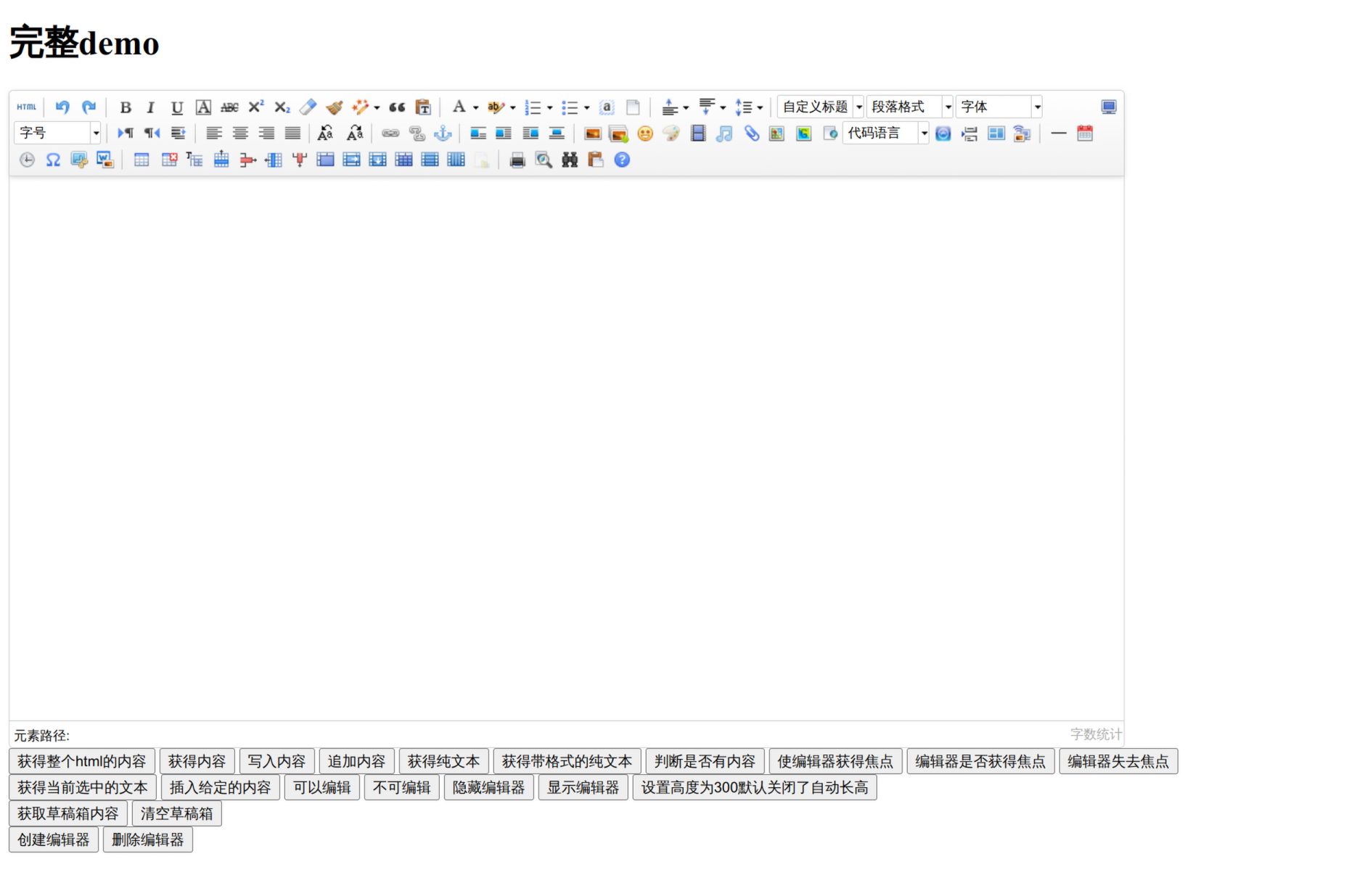Click the 获得整个html的内容 button
Viewport: 1365px width, 896px height.
coord(82,762)
